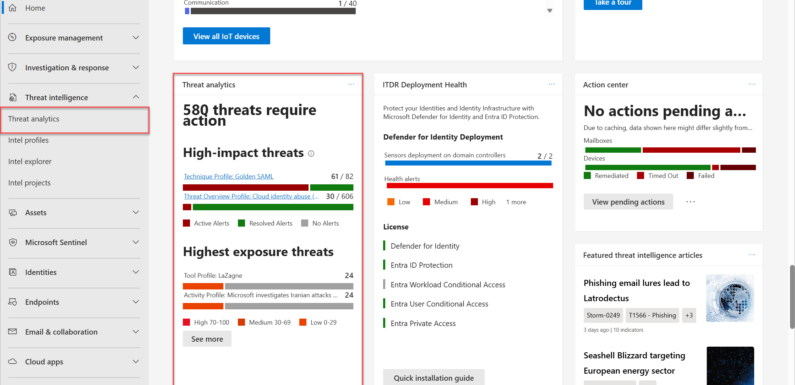Click Entra User Conditional Access entry
The image size is (795, 385).
440,304
